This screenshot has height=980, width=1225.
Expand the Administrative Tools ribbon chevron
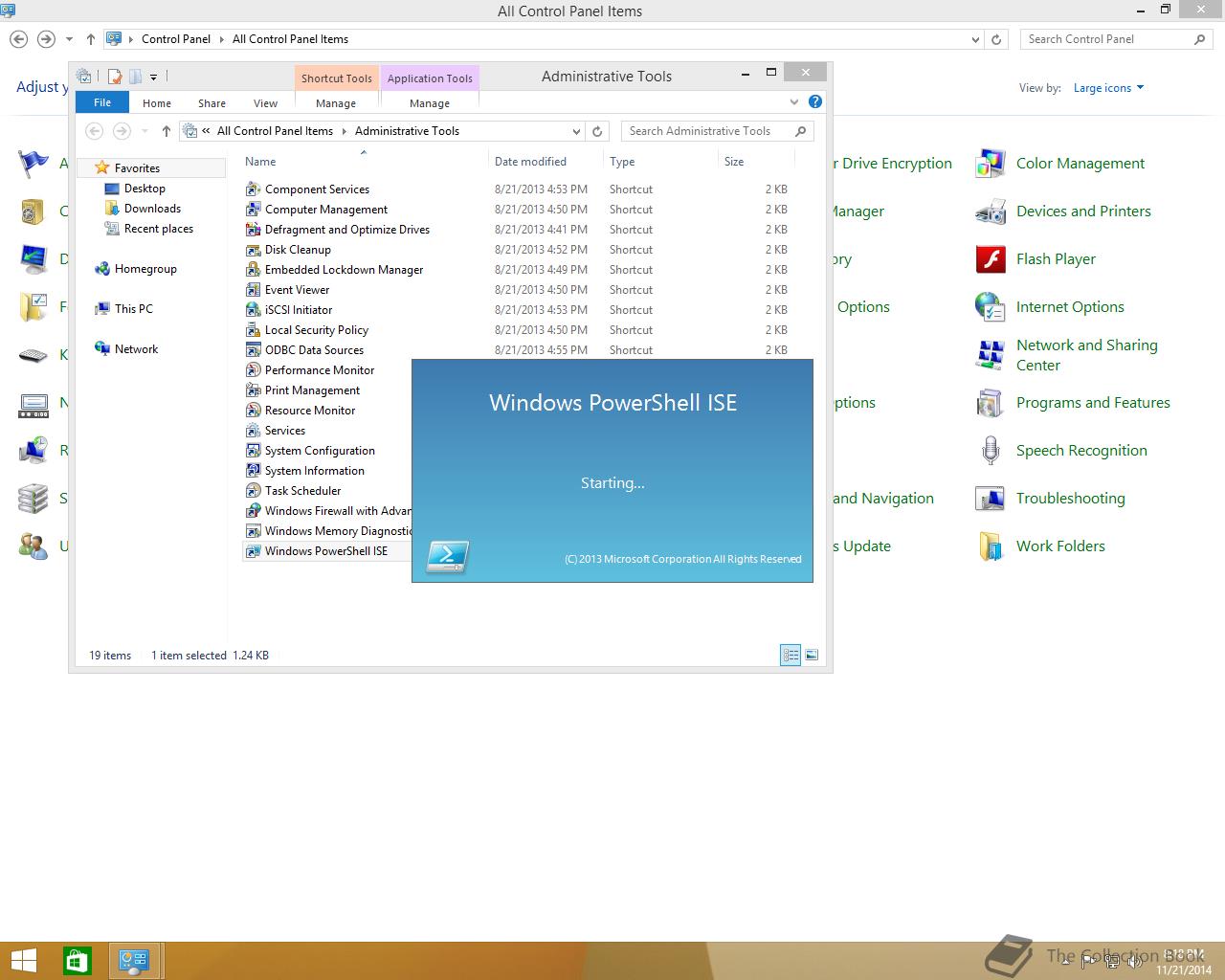point(794,101)
